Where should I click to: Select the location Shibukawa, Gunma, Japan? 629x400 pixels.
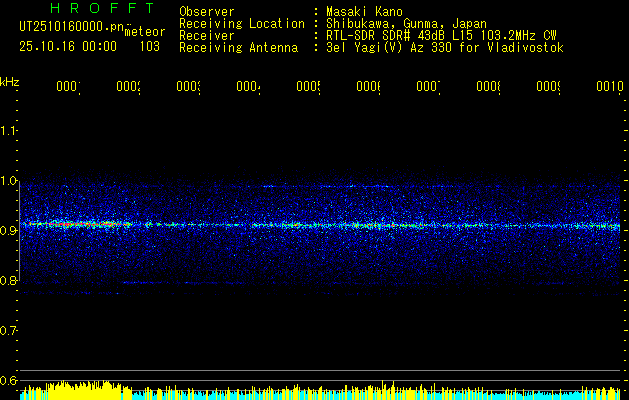(406, 24)
